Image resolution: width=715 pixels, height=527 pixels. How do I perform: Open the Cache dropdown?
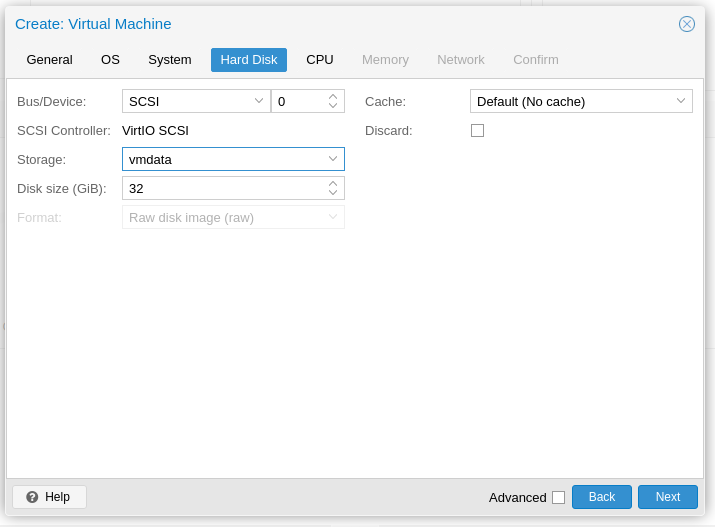click(681, 101)
